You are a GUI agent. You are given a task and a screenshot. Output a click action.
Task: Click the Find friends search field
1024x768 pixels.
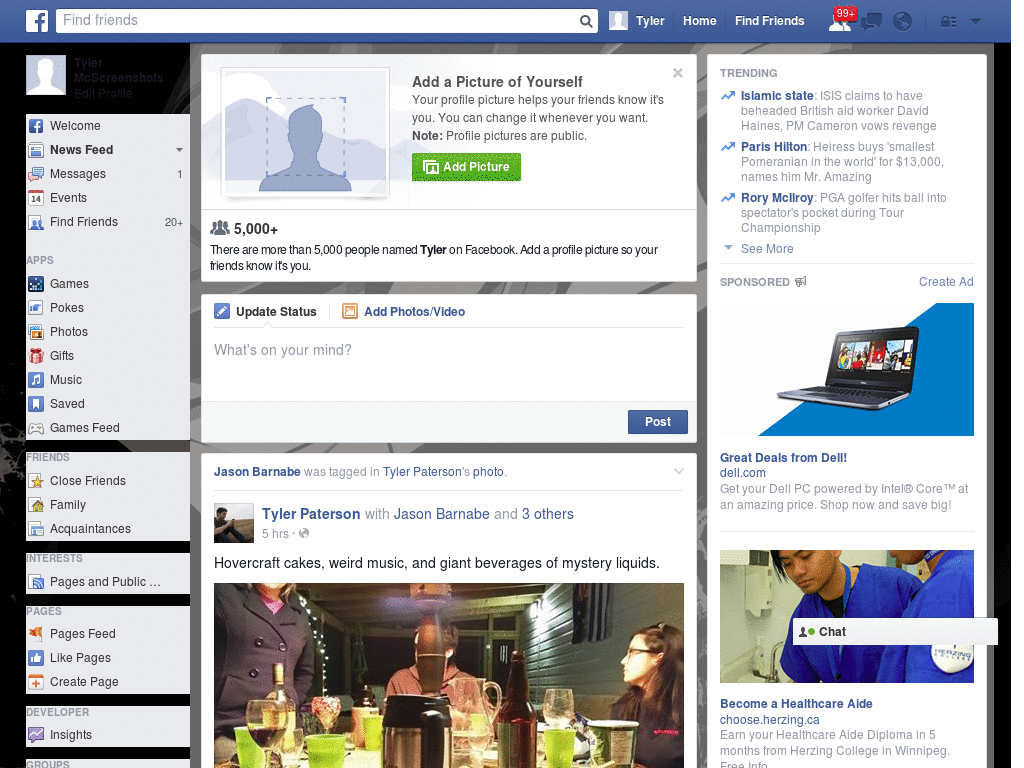(317, 21)
